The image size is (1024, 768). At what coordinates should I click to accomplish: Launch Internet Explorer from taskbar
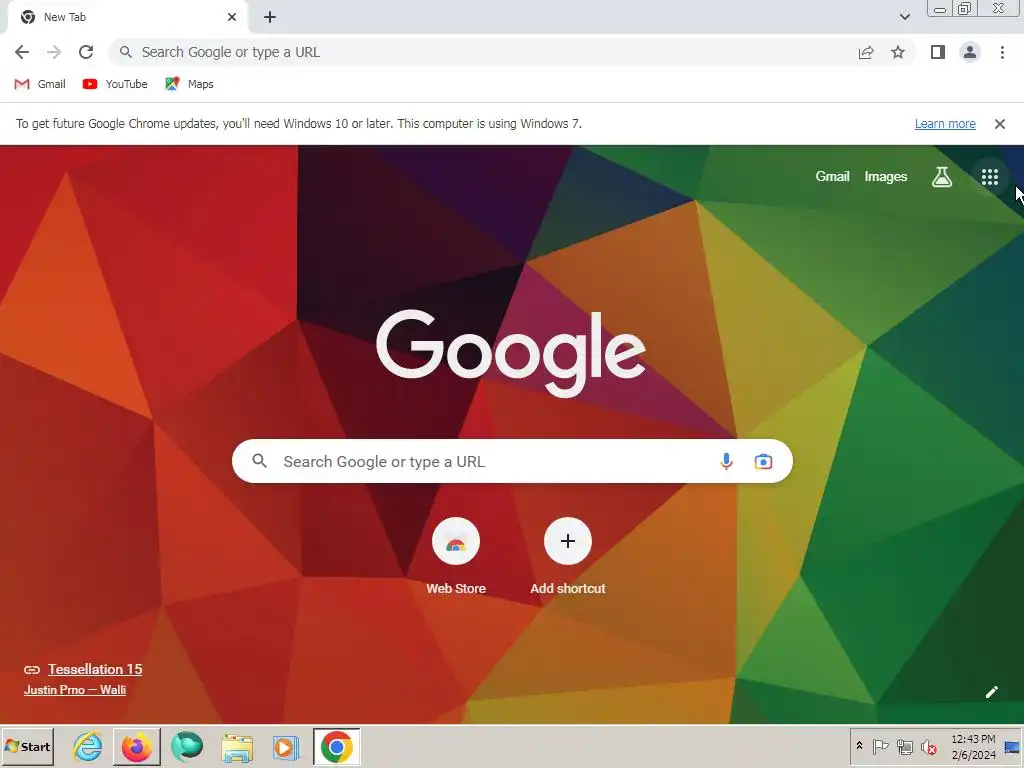(88, 746)
